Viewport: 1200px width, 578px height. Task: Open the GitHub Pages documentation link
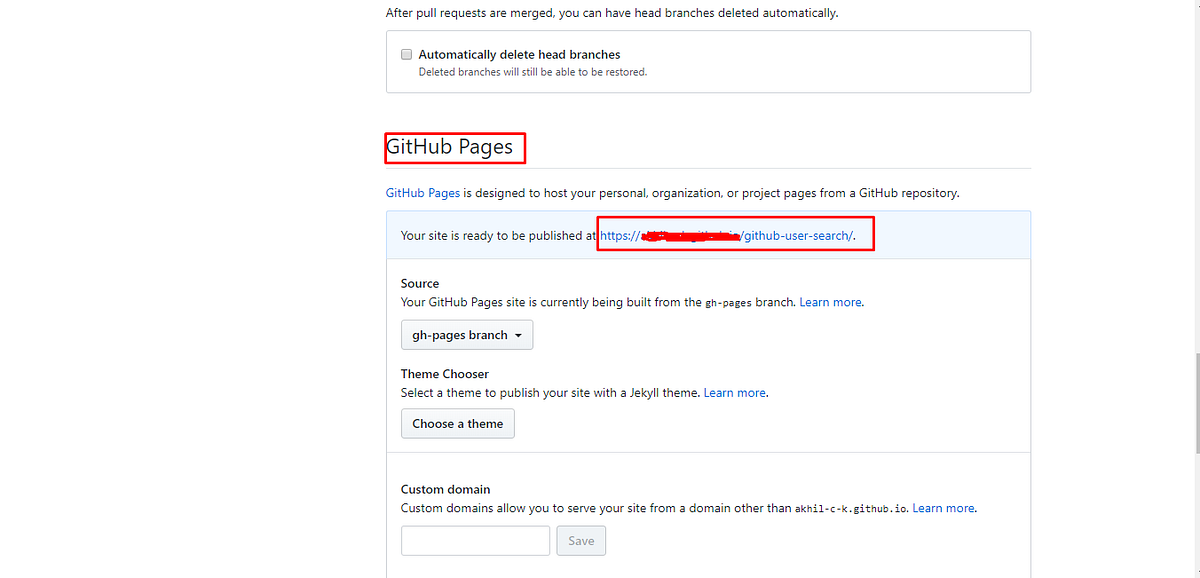point(422,192)
